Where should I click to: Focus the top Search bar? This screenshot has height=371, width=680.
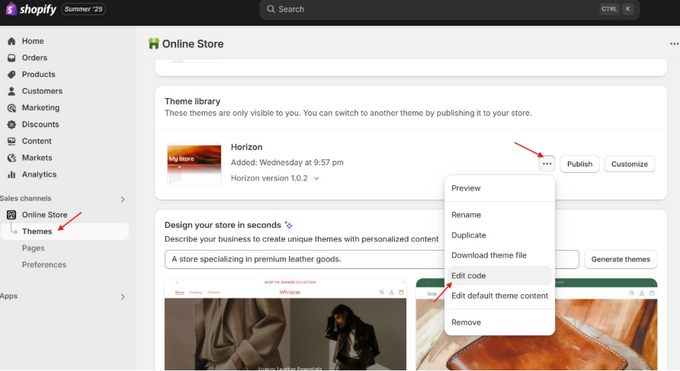point(449,9)
